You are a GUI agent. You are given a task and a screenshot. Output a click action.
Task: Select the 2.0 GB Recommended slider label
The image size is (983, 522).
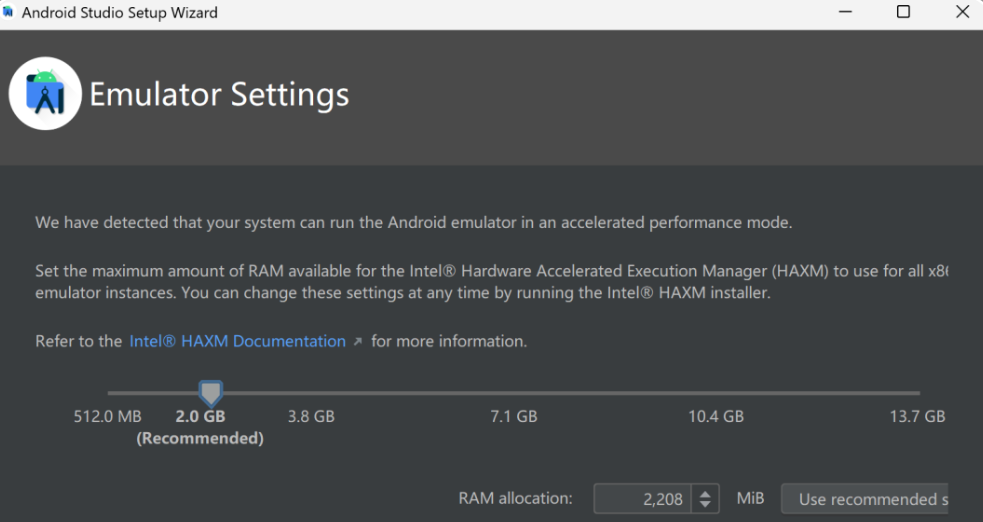point(200,427)
